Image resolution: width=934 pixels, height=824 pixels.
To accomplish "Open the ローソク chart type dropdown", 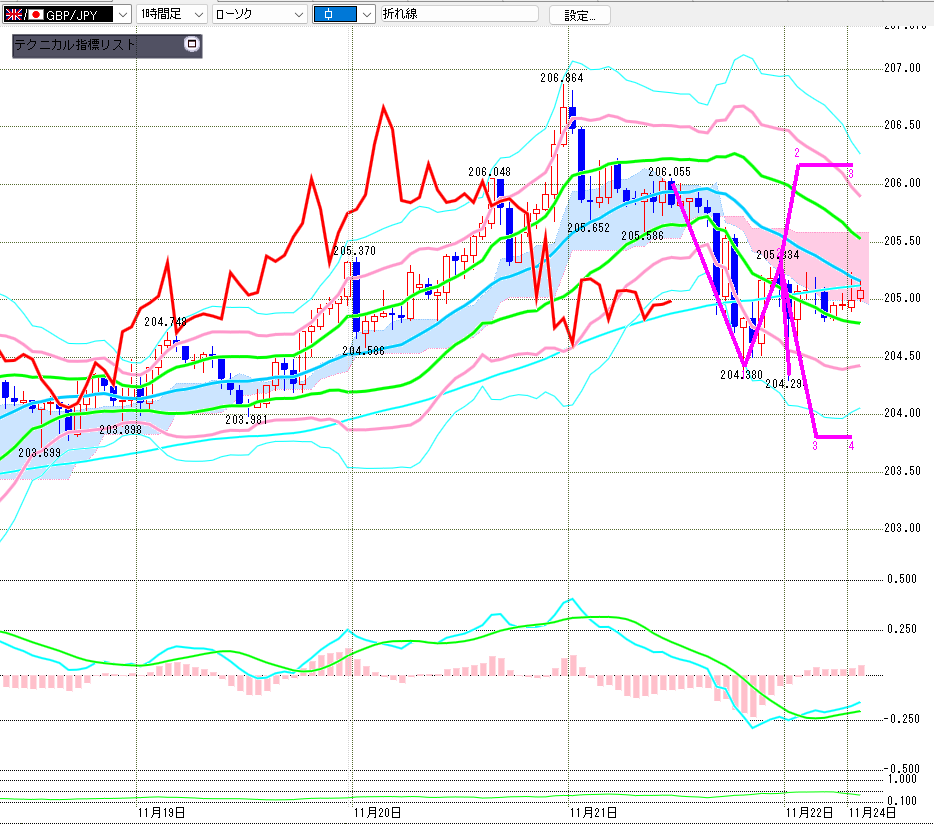I will pyautogui.click(x=297, y=15).
